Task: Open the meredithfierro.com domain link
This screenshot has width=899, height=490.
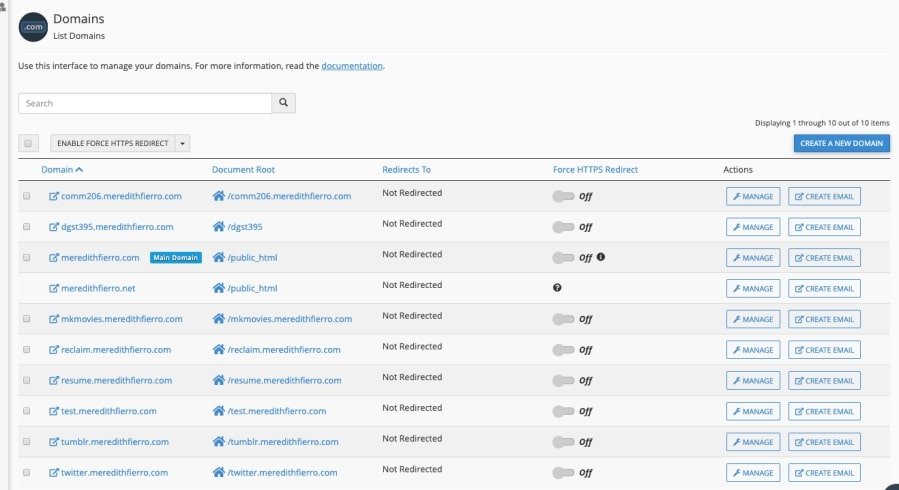Action: pos(100,258)
